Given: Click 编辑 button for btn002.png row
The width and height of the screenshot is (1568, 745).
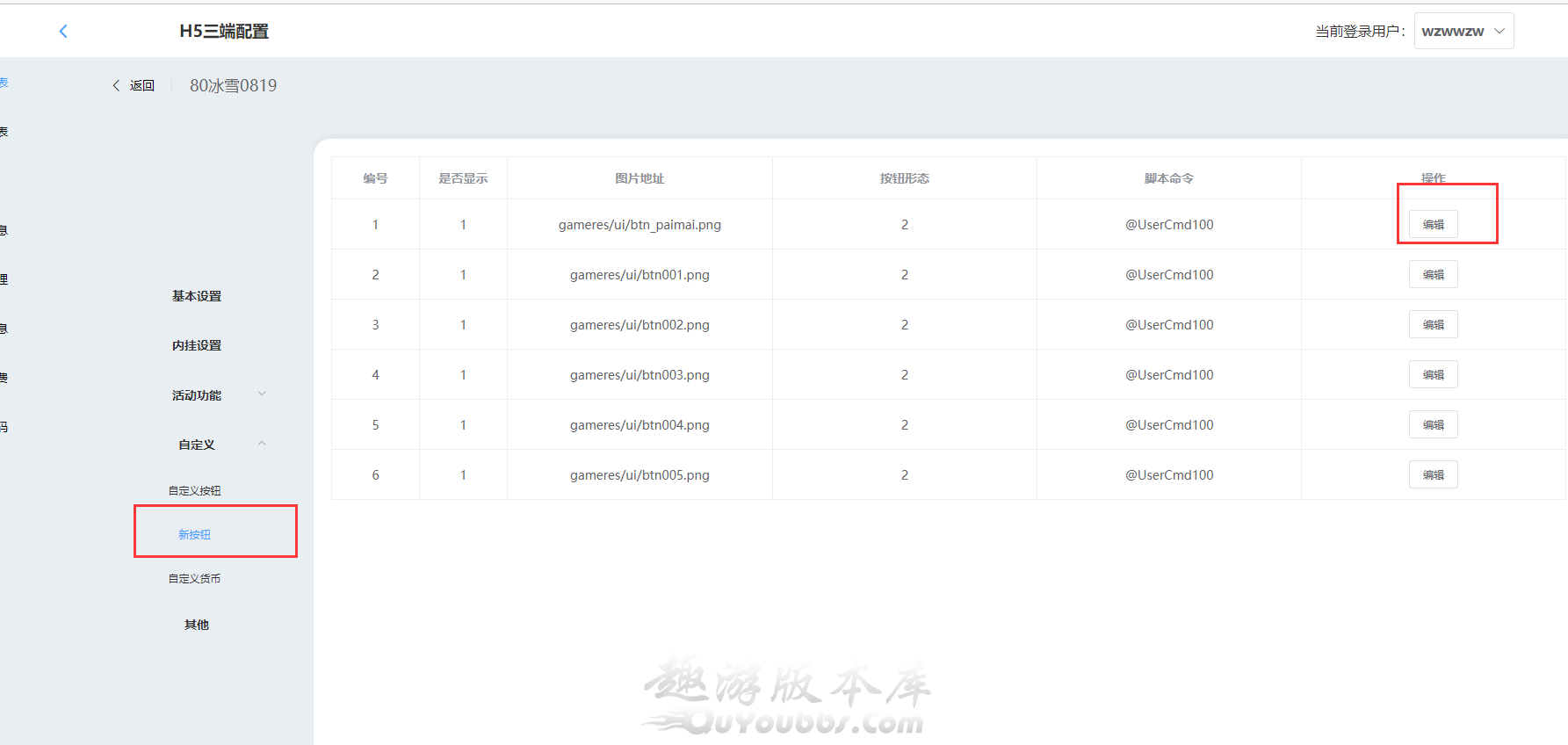Looking at the screenshot, I should [x=1433, y=325].
